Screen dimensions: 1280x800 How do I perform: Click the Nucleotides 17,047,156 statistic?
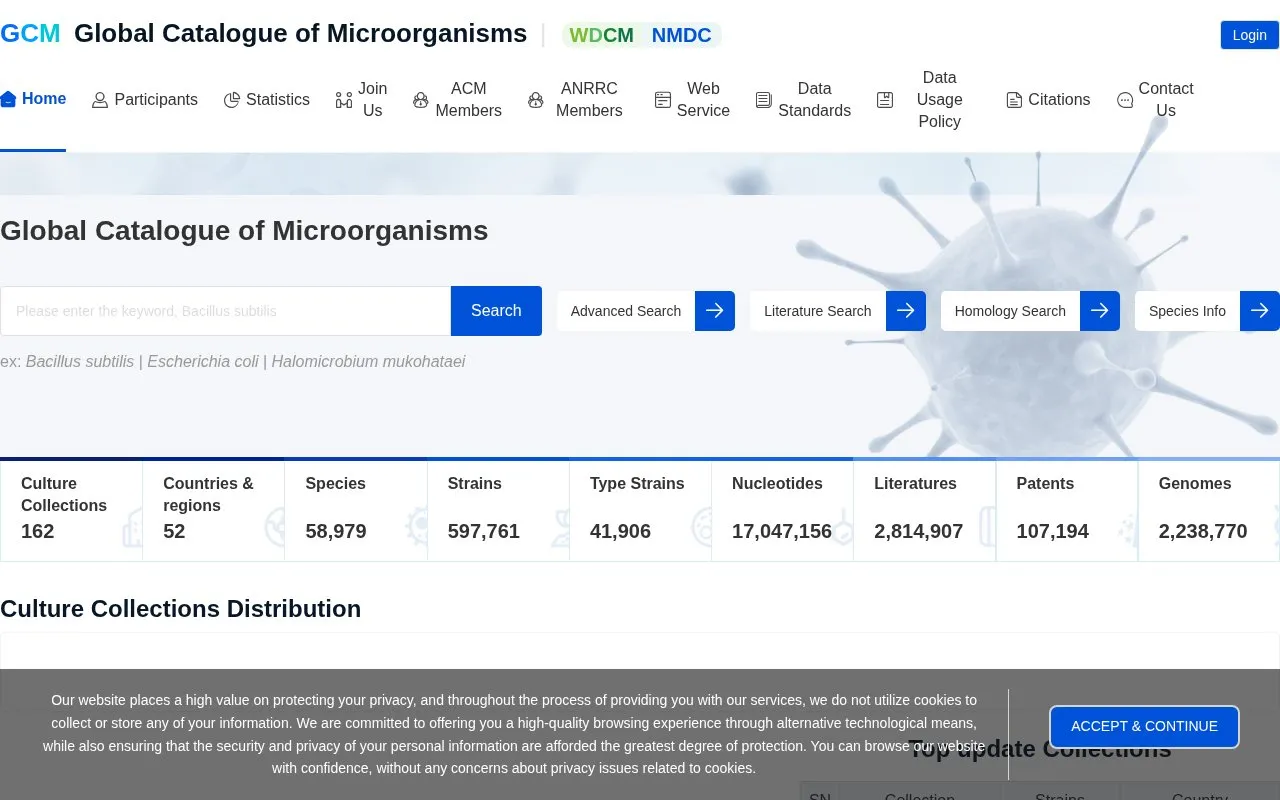[x=782, y=510]
